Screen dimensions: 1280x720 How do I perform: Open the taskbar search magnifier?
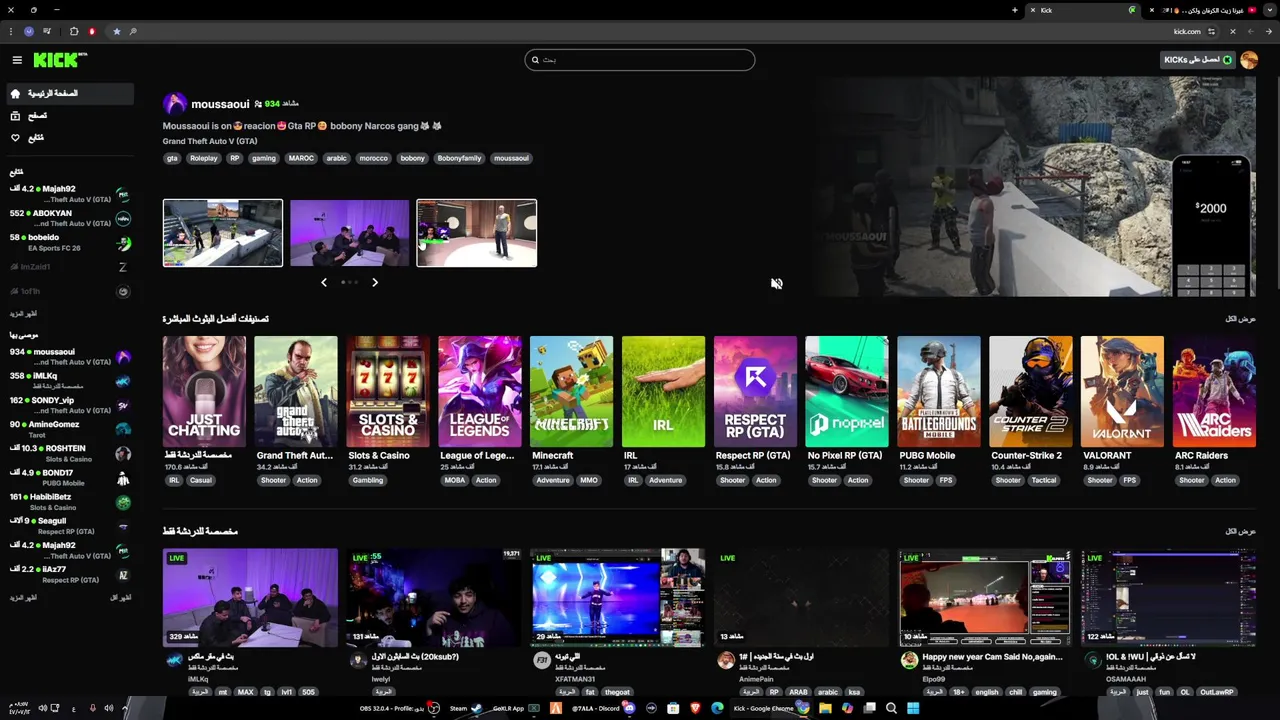point(891,708)
